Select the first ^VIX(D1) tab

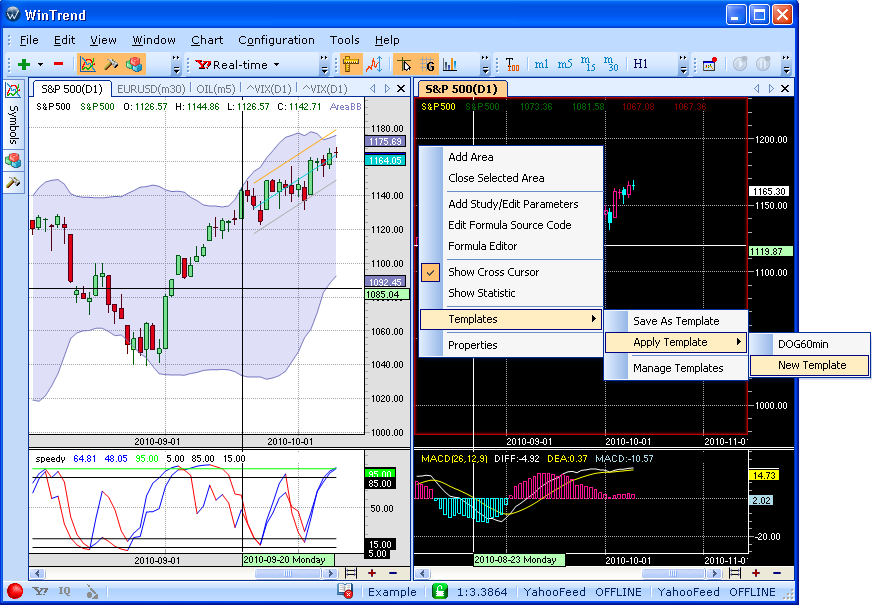[x=269, y=89]
